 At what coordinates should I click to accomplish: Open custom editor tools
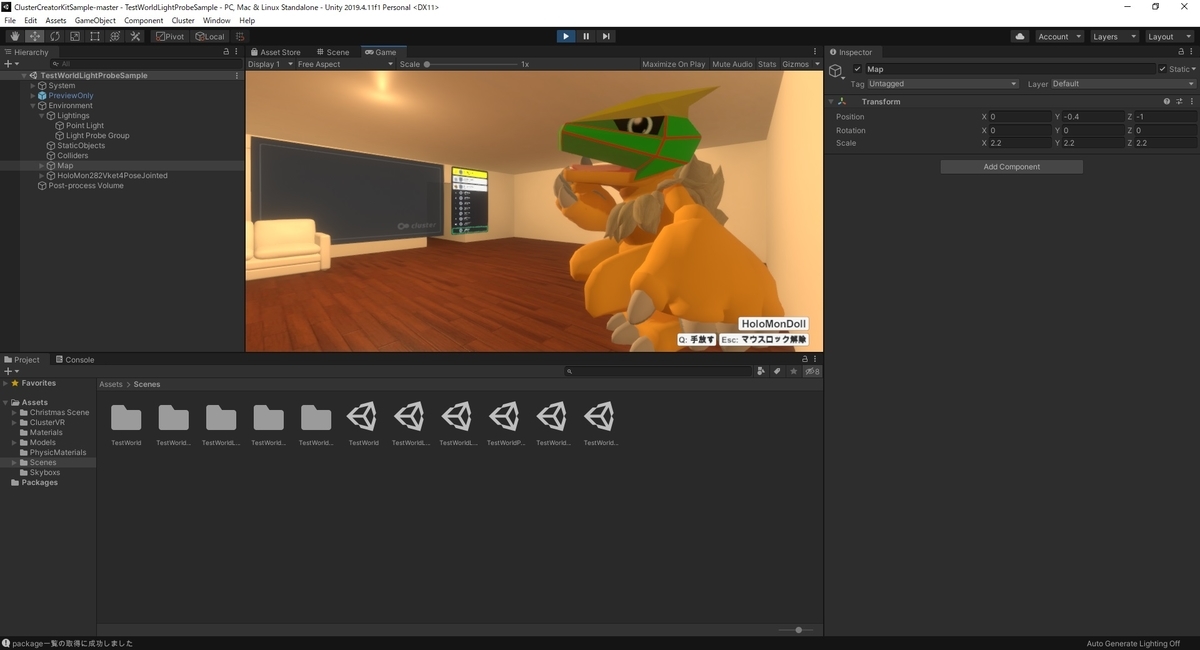pyautogui.click(x=135, y=36)
